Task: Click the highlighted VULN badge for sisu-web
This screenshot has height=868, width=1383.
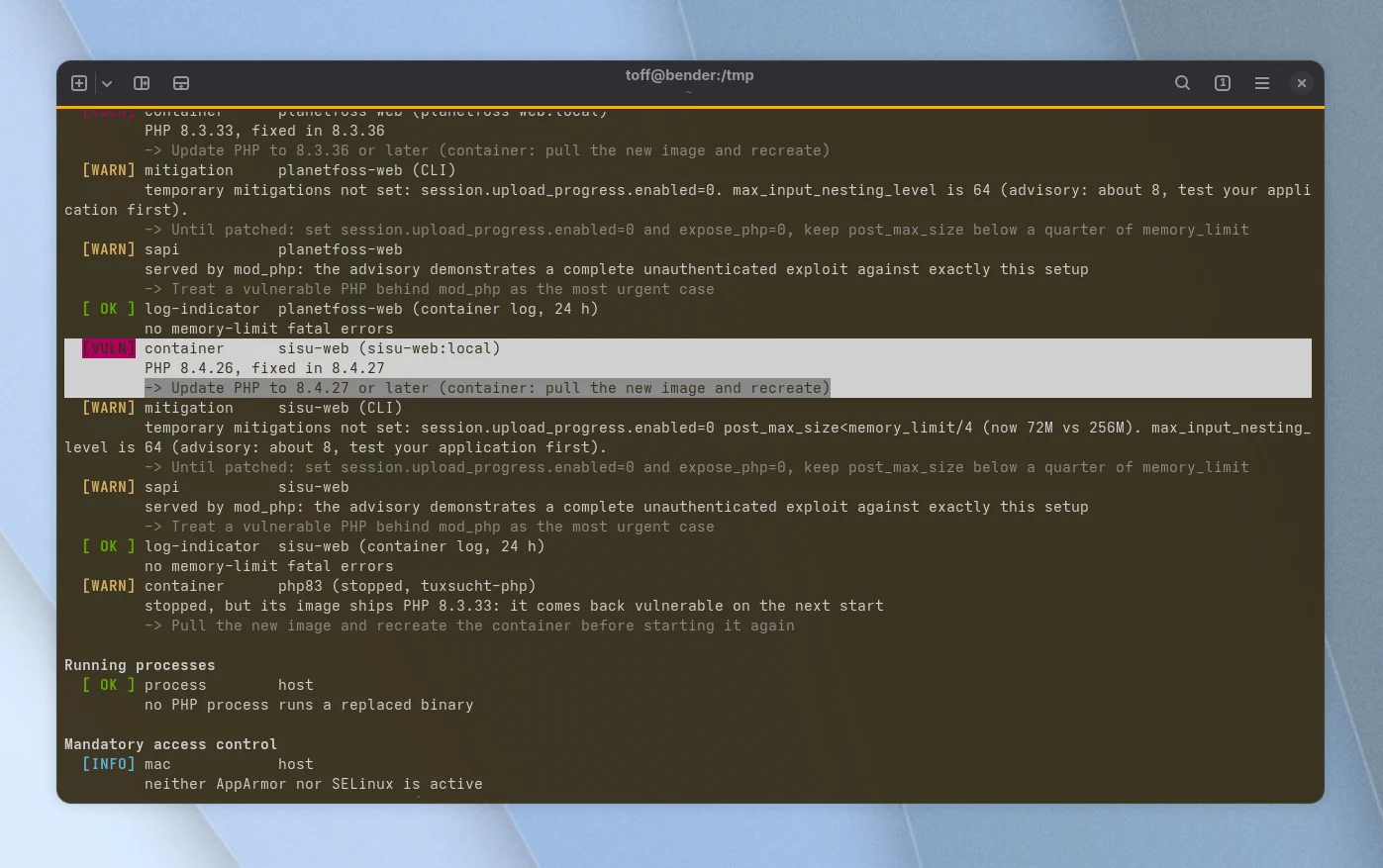Action: 109,348
